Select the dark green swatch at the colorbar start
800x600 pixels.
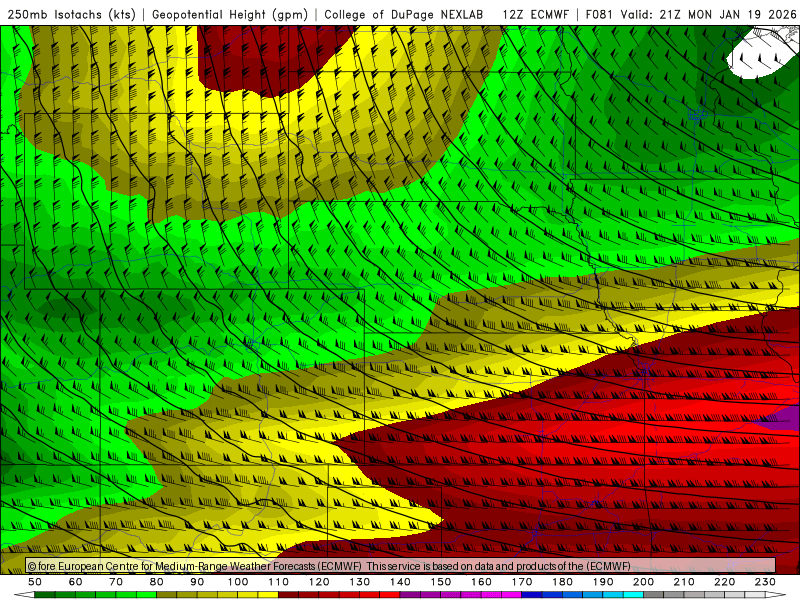pos(45,594)
